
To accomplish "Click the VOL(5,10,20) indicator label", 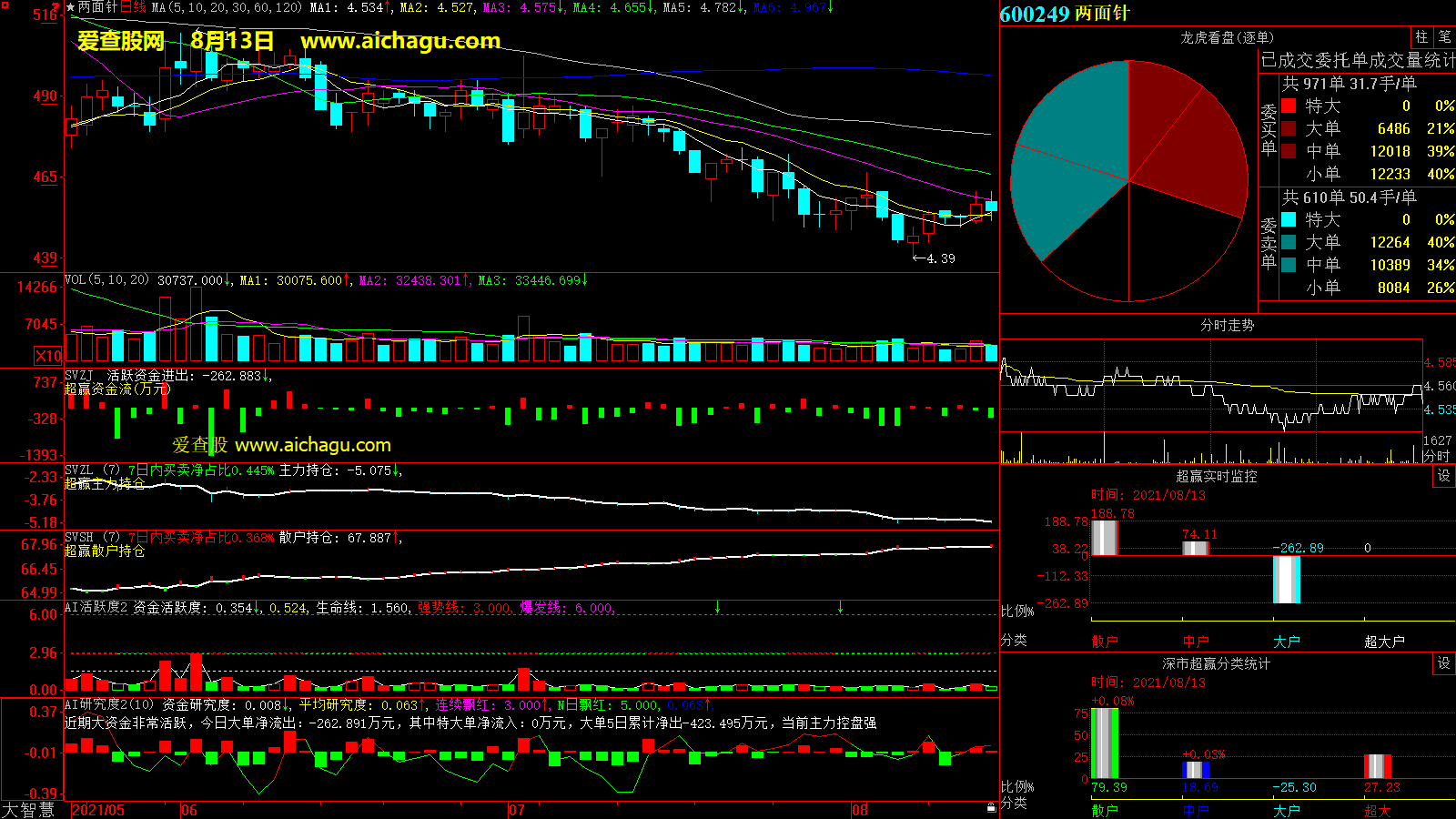I will click(106, 280).
